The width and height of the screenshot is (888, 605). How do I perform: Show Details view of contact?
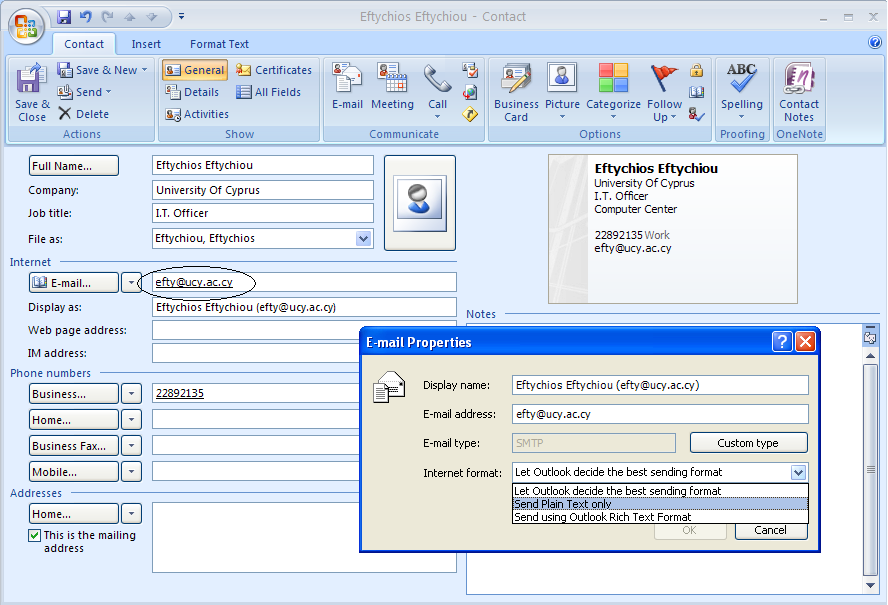192,92
